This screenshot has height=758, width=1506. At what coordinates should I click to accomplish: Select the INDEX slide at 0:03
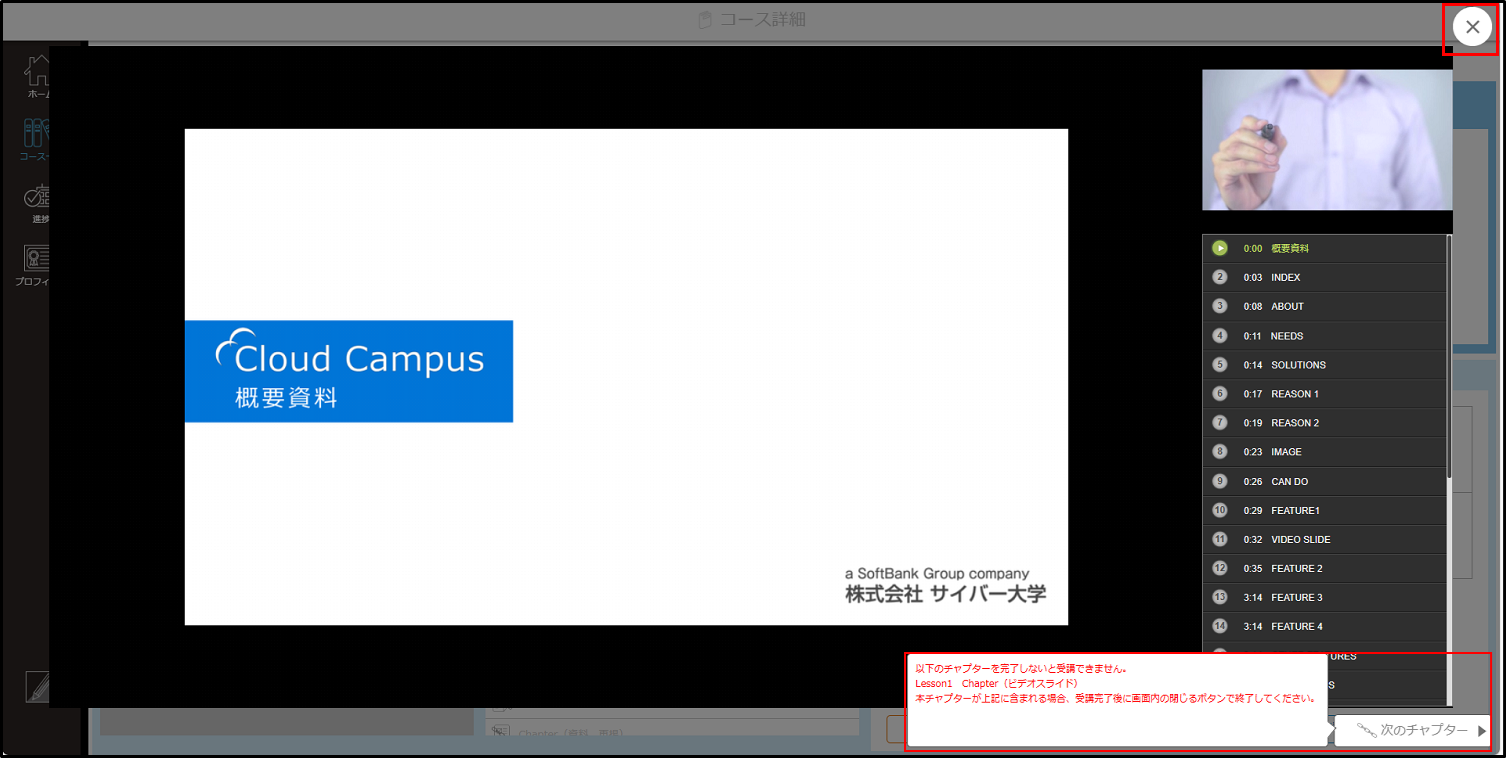point(1324,277)
